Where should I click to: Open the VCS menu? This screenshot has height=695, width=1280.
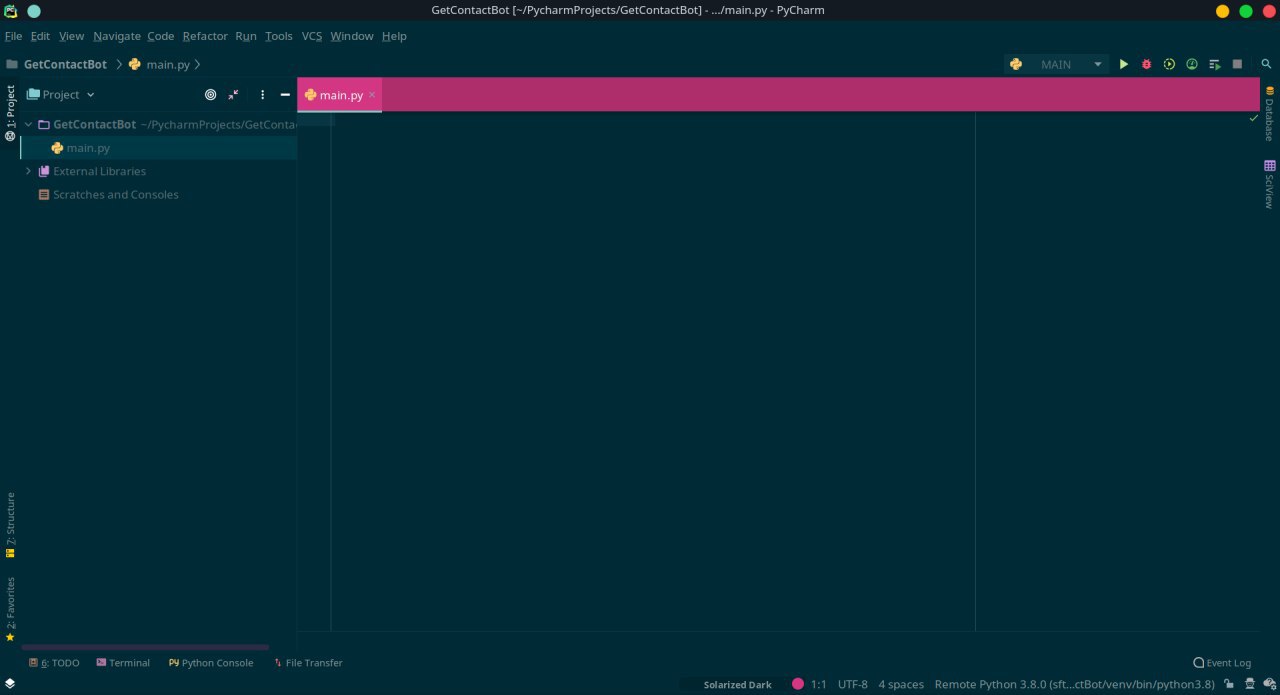pos(312,36)
